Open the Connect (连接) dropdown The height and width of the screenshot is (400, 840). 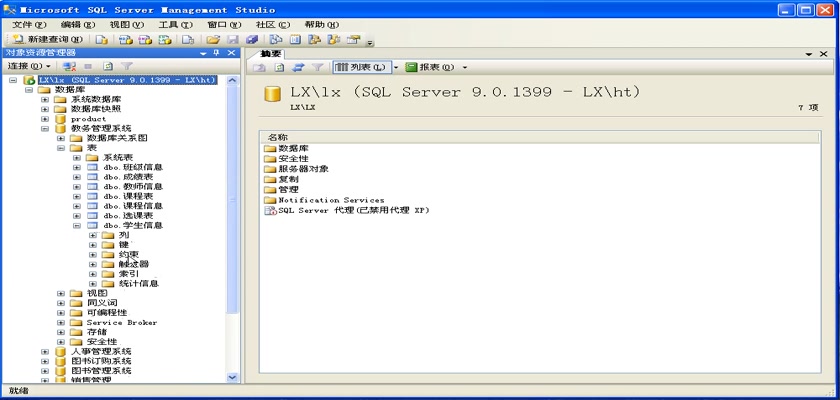point(29,66)
